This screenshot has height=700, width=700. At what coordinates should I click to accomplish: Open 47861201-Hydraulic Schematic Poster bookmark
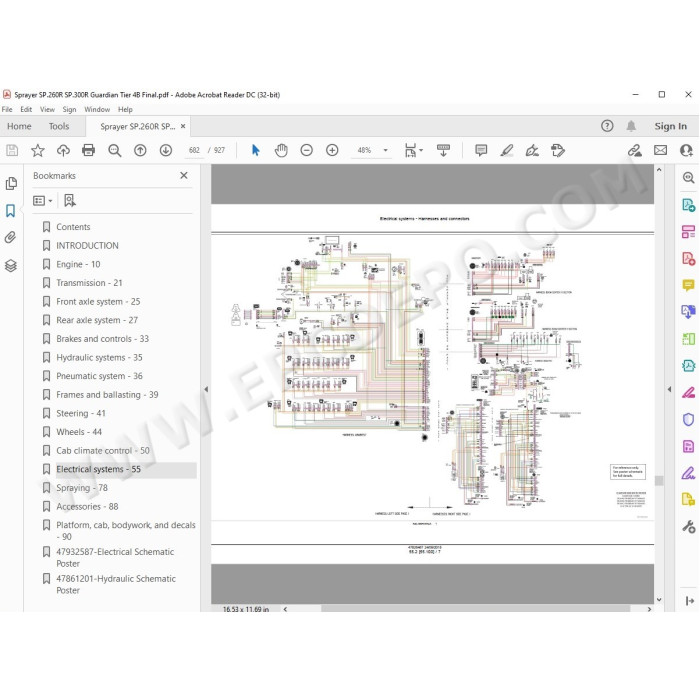click(116, 584)
